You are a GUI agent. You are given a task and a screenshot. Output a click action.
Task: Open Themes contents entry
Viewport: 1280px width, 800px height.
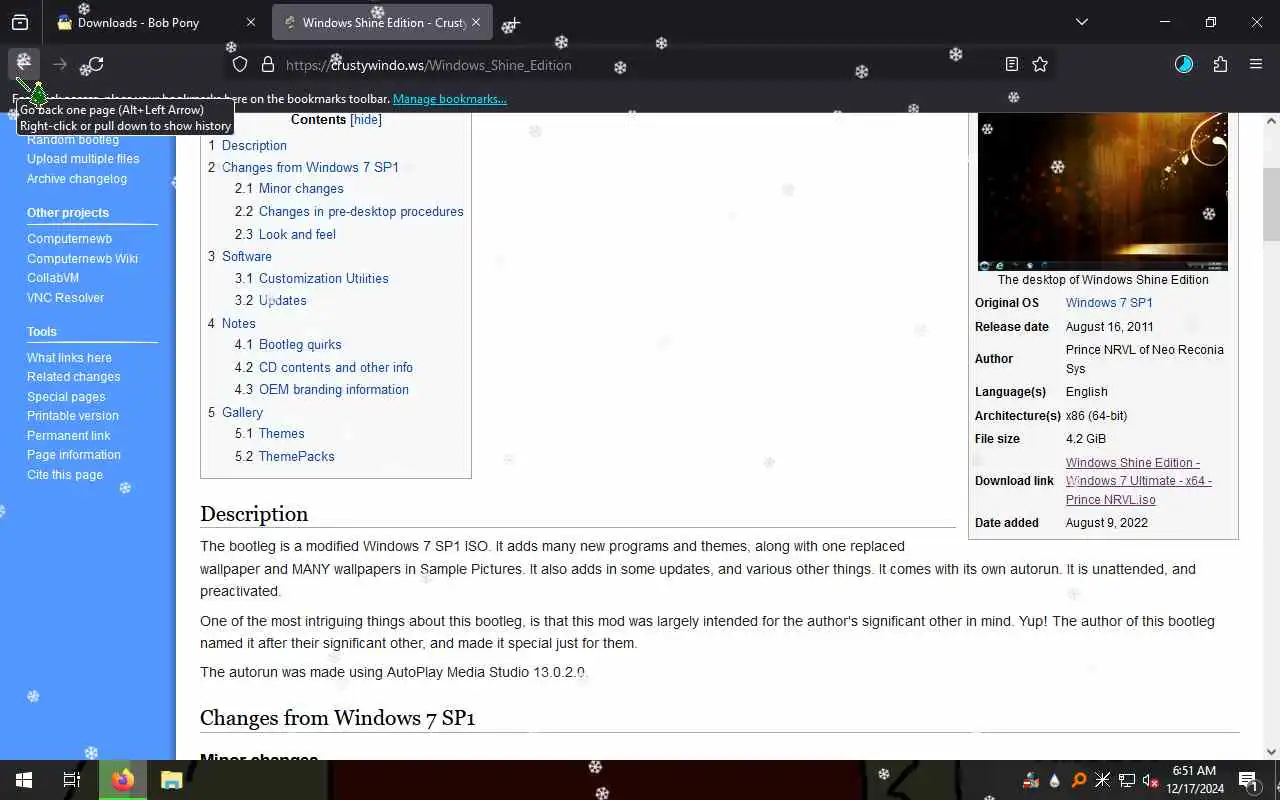coord(281,433)
